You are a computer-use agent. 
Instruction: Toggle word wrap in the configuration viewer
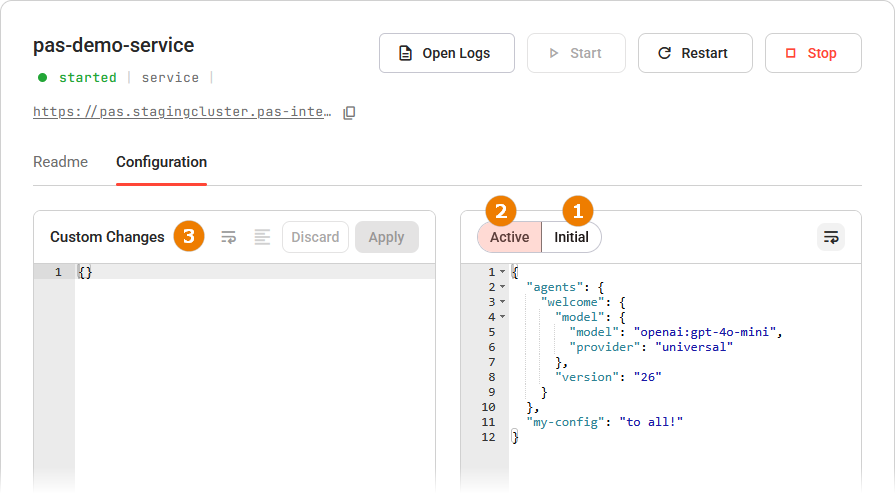831,237
